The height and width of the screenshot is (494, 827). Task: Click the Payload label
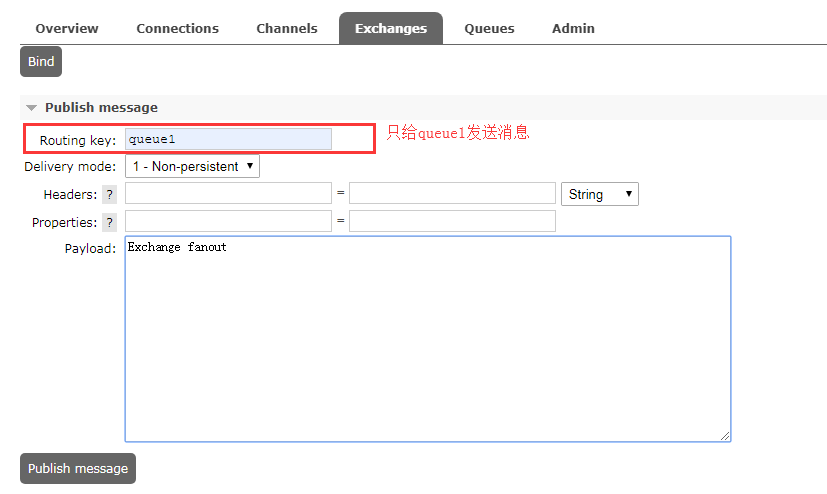click(90, 248)
